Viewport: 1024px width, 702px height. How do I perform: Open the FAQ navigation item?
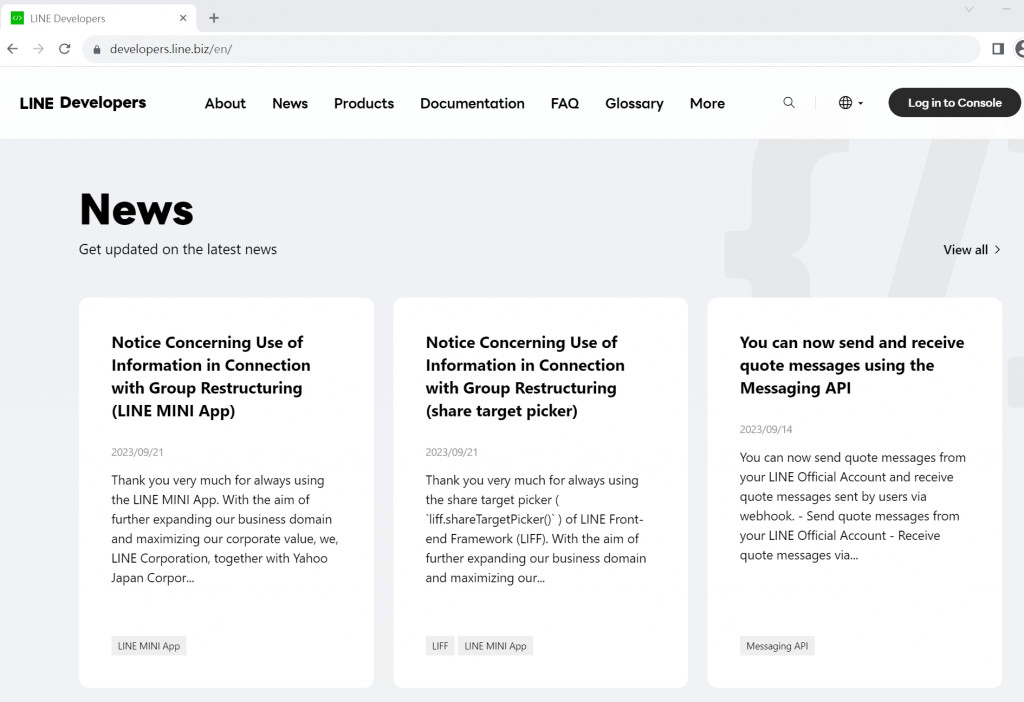pos(565,103)
